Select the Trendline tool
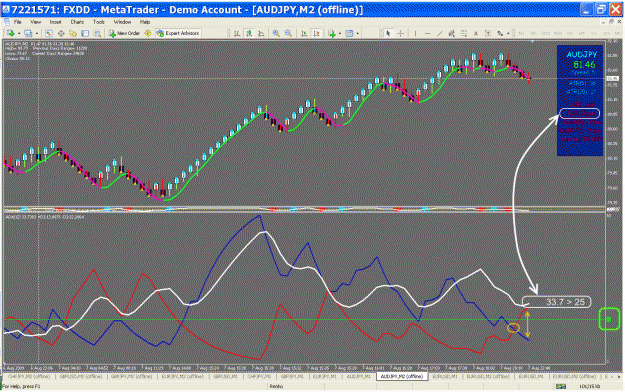 pos(440,33)
